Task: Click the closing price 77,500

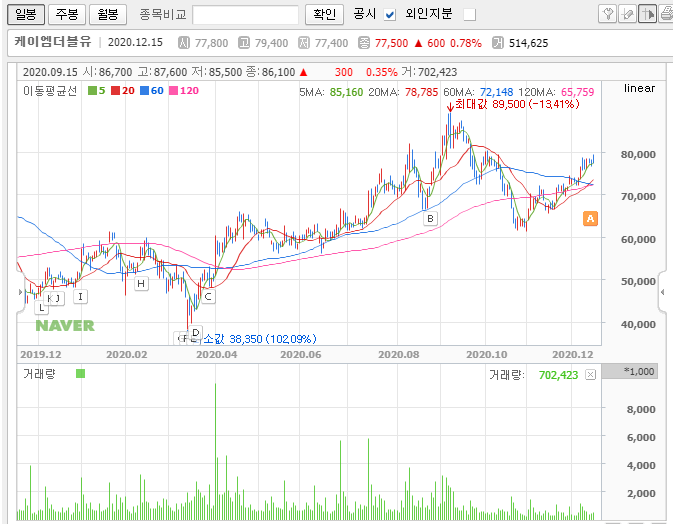Action: 391,43
